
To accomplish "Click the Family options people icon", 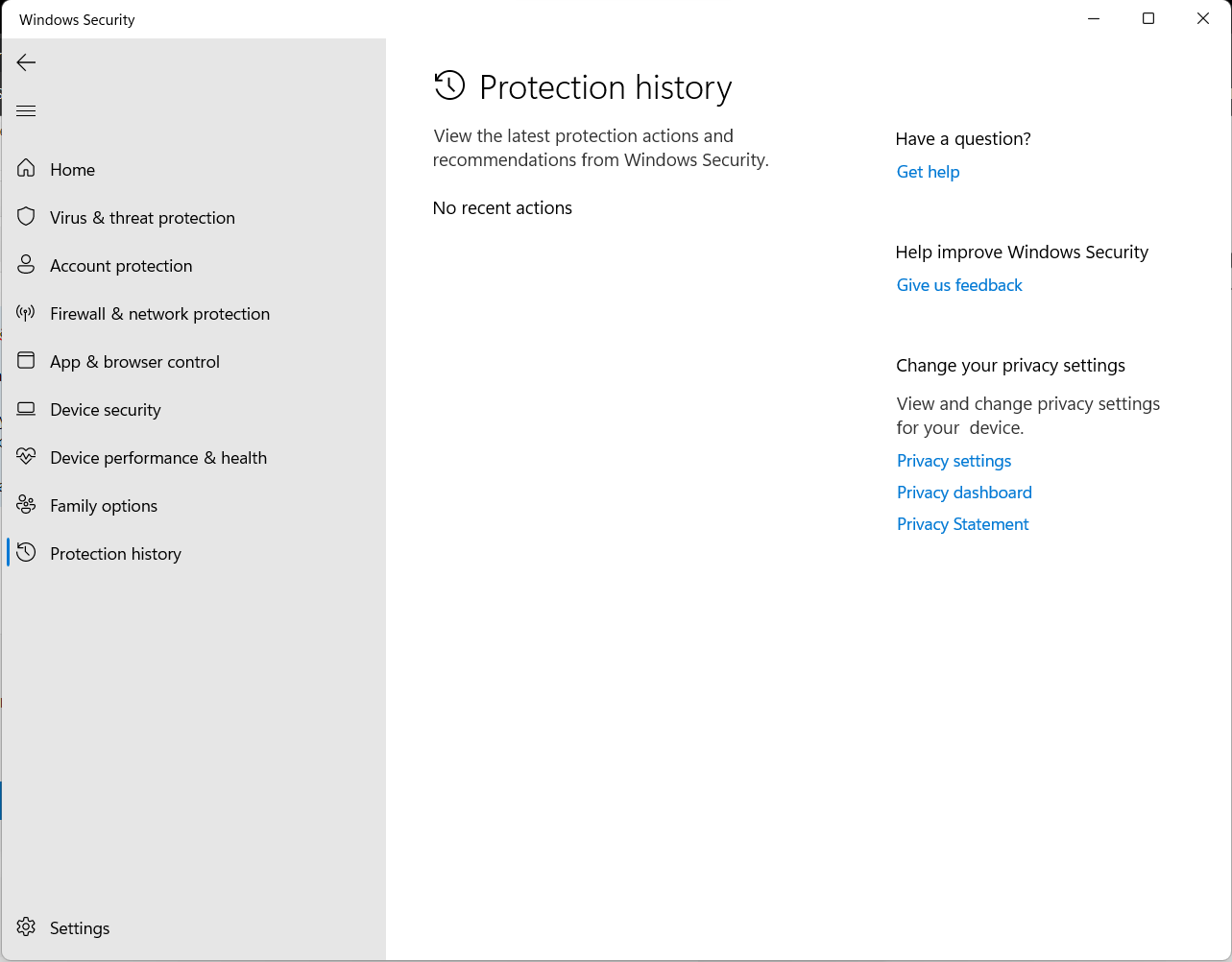I will pyautogui.click(x=26, y=505).
